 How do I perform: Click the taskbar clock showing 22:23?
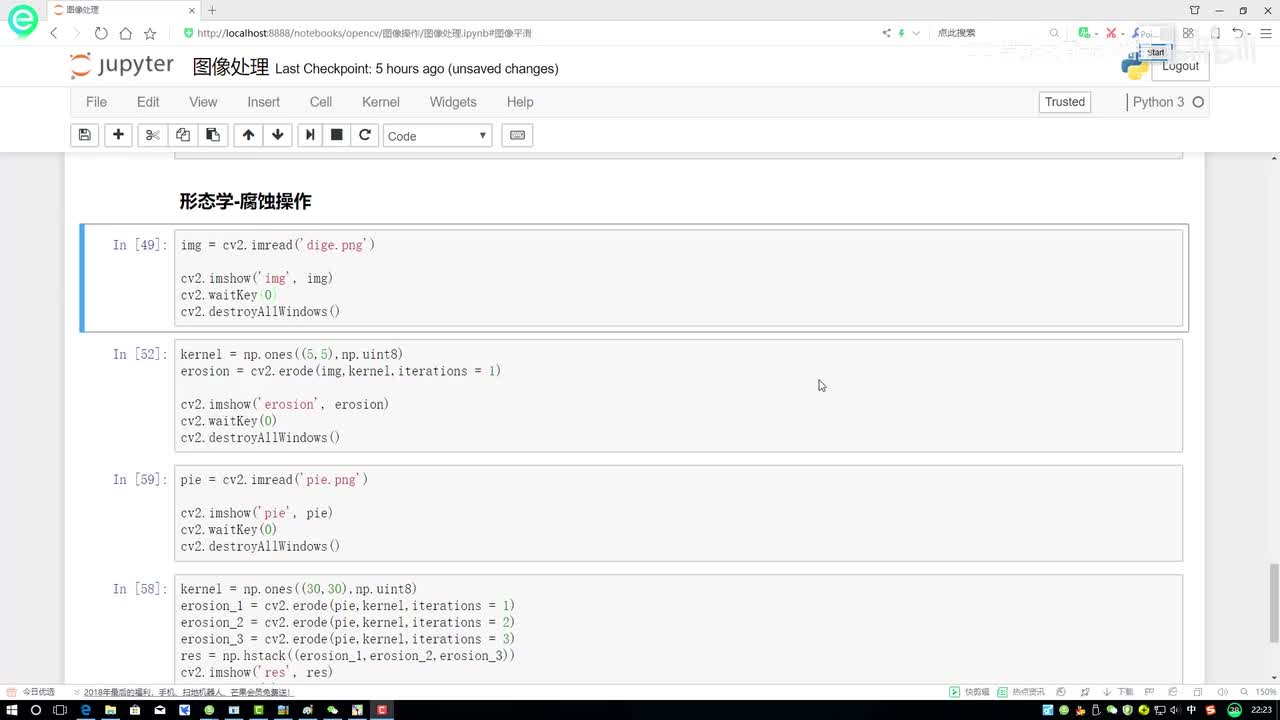point(1260,710)
